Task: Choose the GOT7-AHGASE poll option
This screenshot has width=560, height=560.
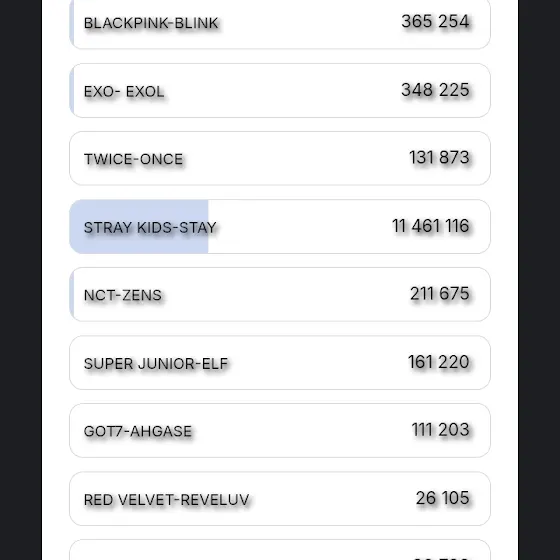Action: click(280, 430)
